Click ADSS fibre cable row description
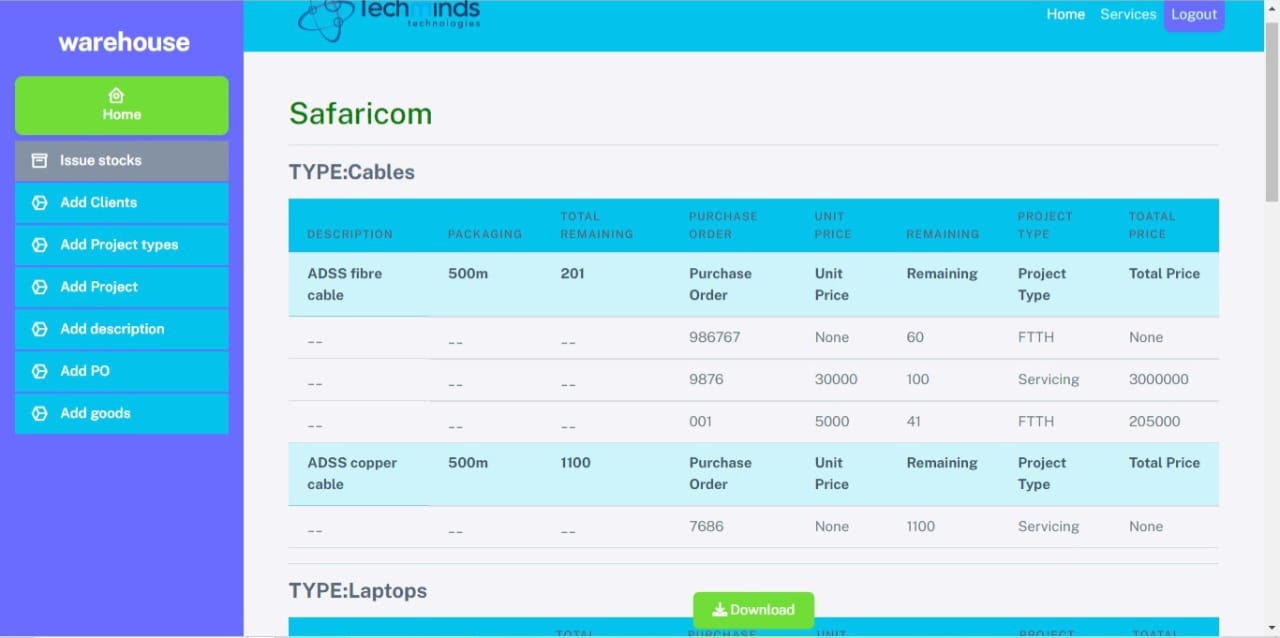 [x=345, y=284]
